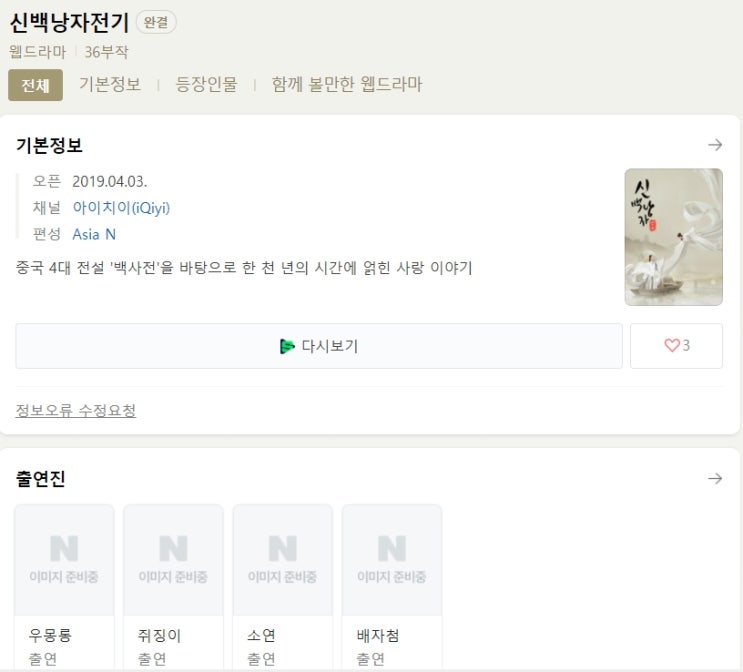This screenshot has width=743, height=672.
Task: Open 함께 볼만한 웹드라마 tab
Action: (346, 85)
